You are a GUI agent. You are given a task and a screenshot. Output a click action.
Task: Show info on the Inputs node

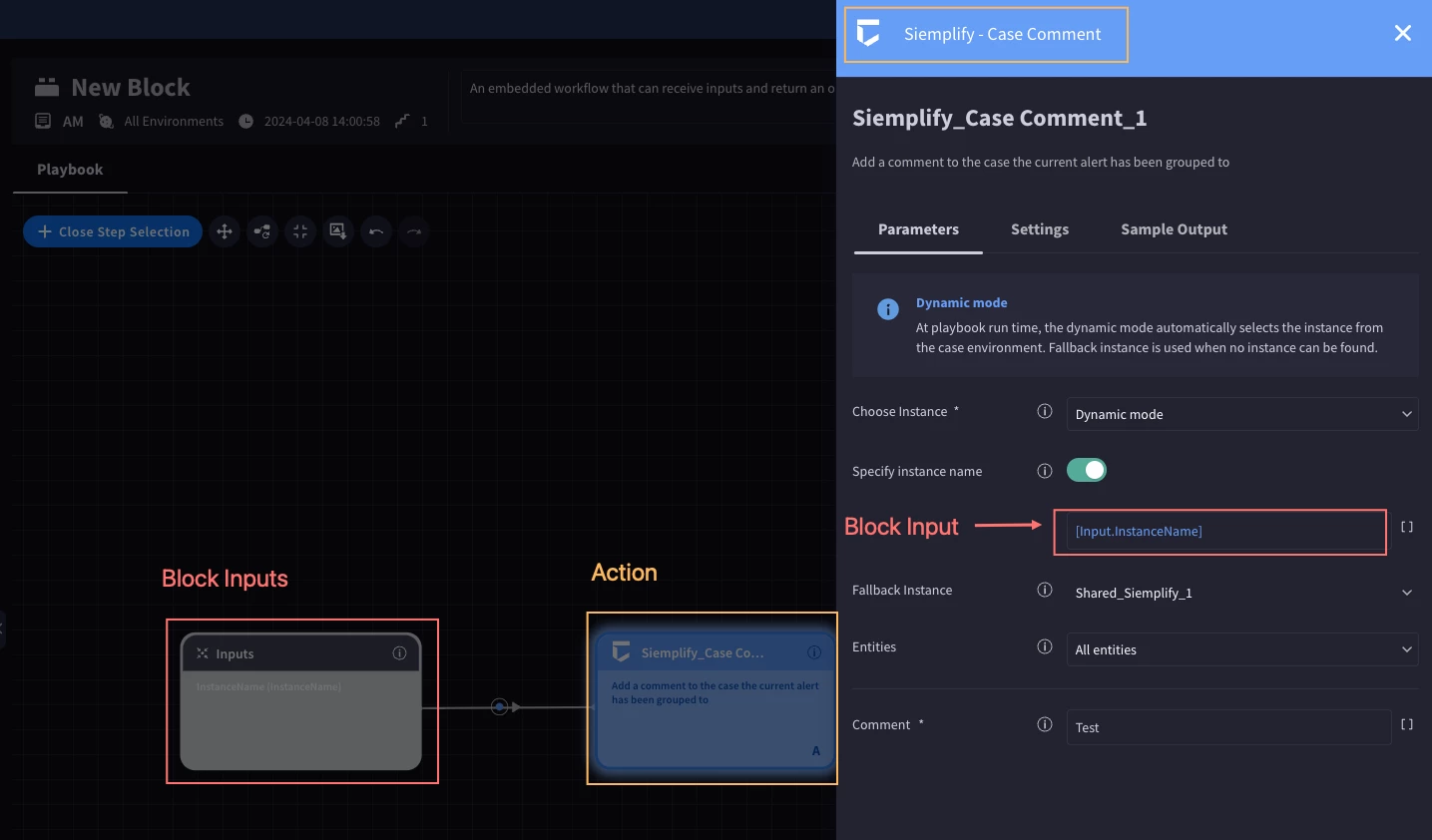coord(399,653)
